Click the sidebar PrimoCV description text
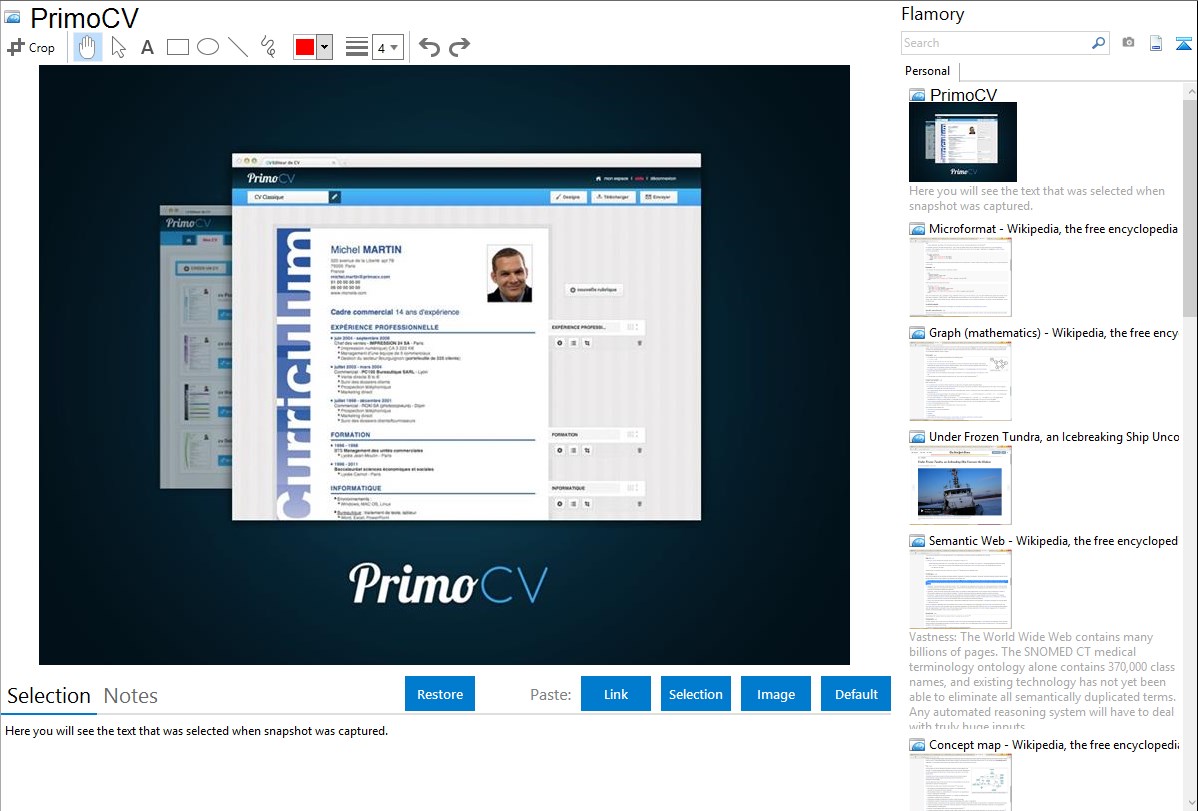 [1037, 198]
